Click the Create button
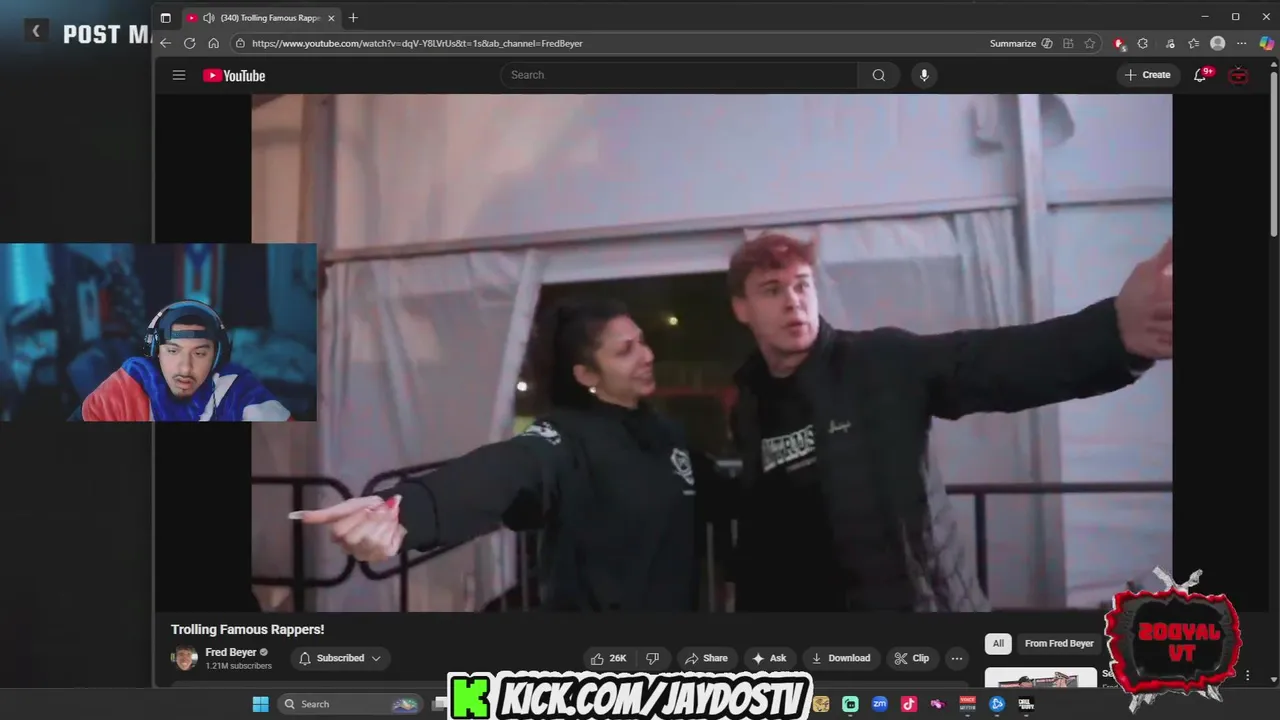Image resolution: width=1280 pixels, height=720 pixels. [1147, 75]
